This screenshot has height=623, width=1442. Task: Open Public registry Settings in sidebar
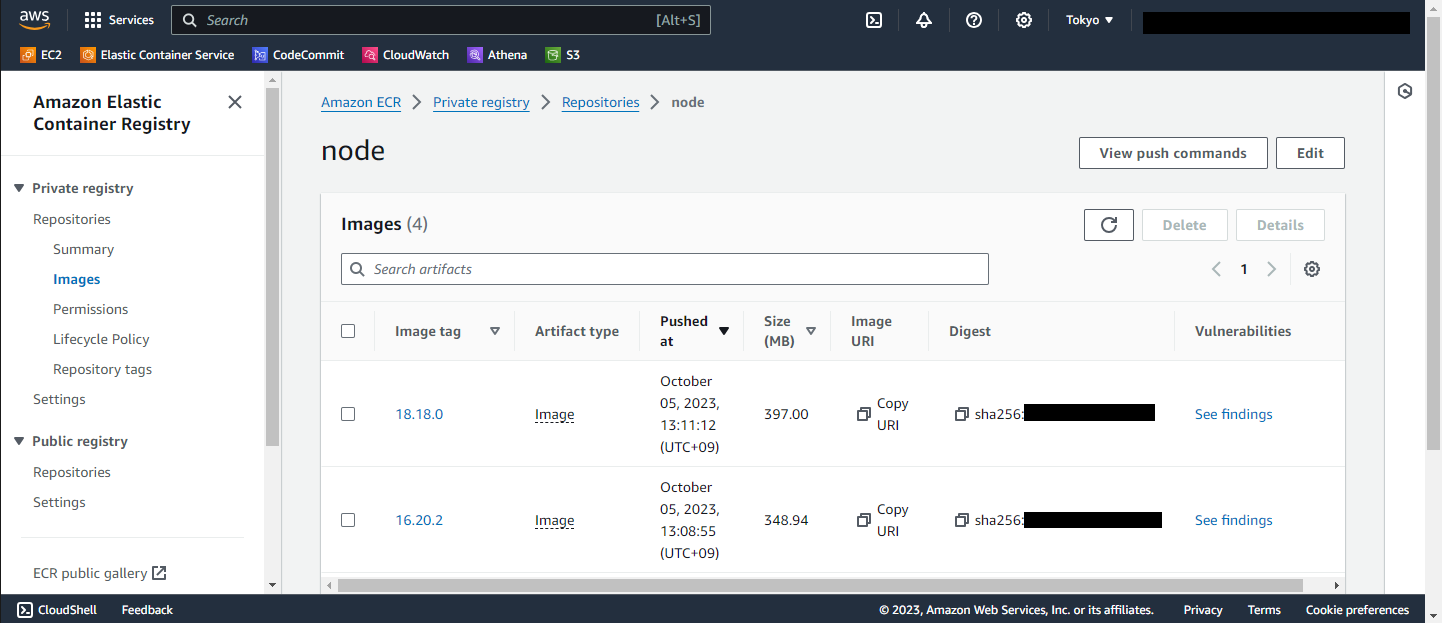[59, 502]
